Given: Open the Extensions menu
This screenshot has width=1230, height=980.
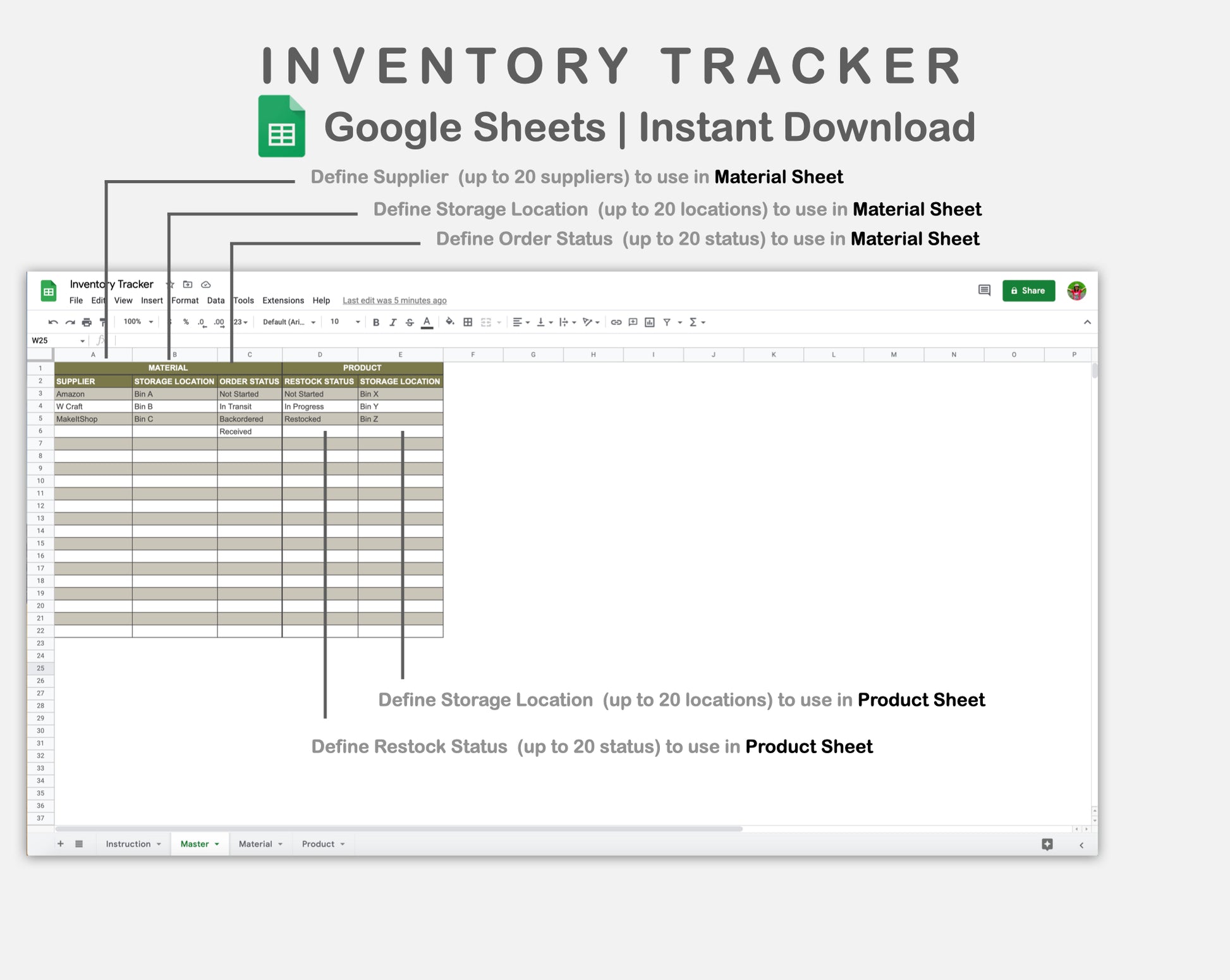Looking at the screenshot, I should point(283,301).
